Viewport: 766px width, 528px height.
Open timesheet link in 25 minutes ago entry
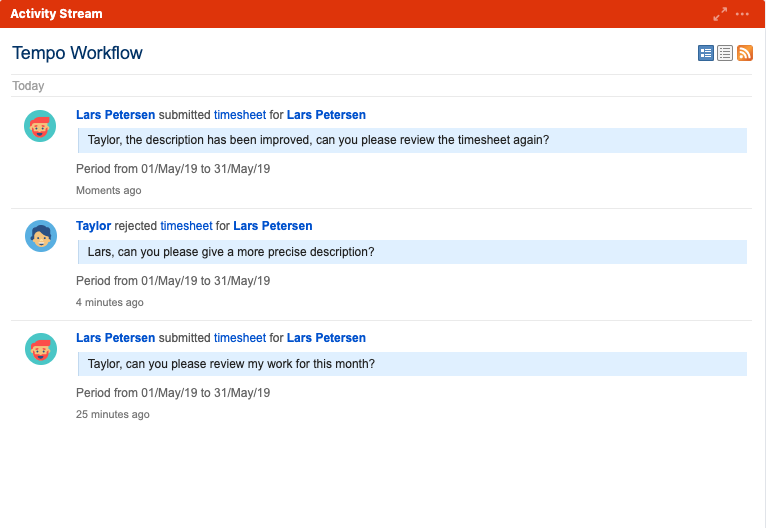tap(240, 338)
